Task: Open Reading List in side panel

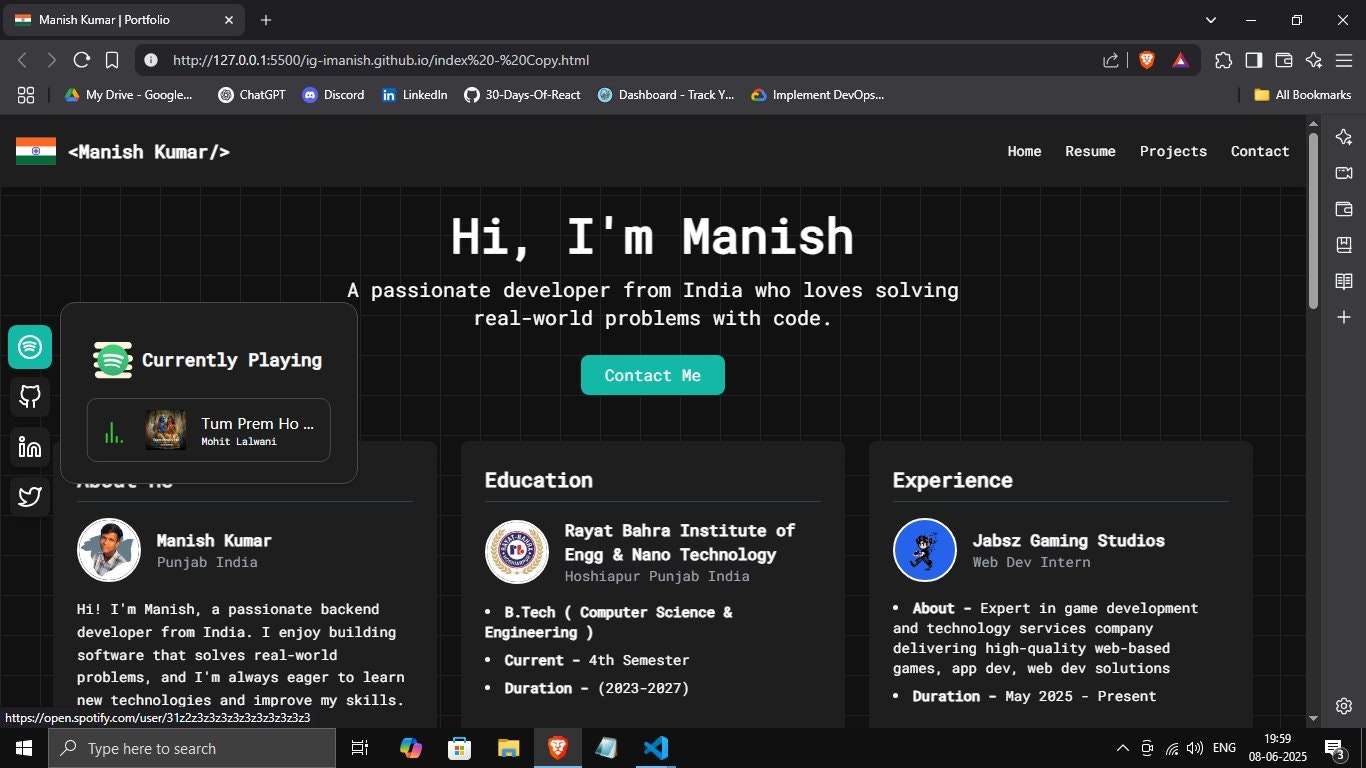Action: [1344, 281]
